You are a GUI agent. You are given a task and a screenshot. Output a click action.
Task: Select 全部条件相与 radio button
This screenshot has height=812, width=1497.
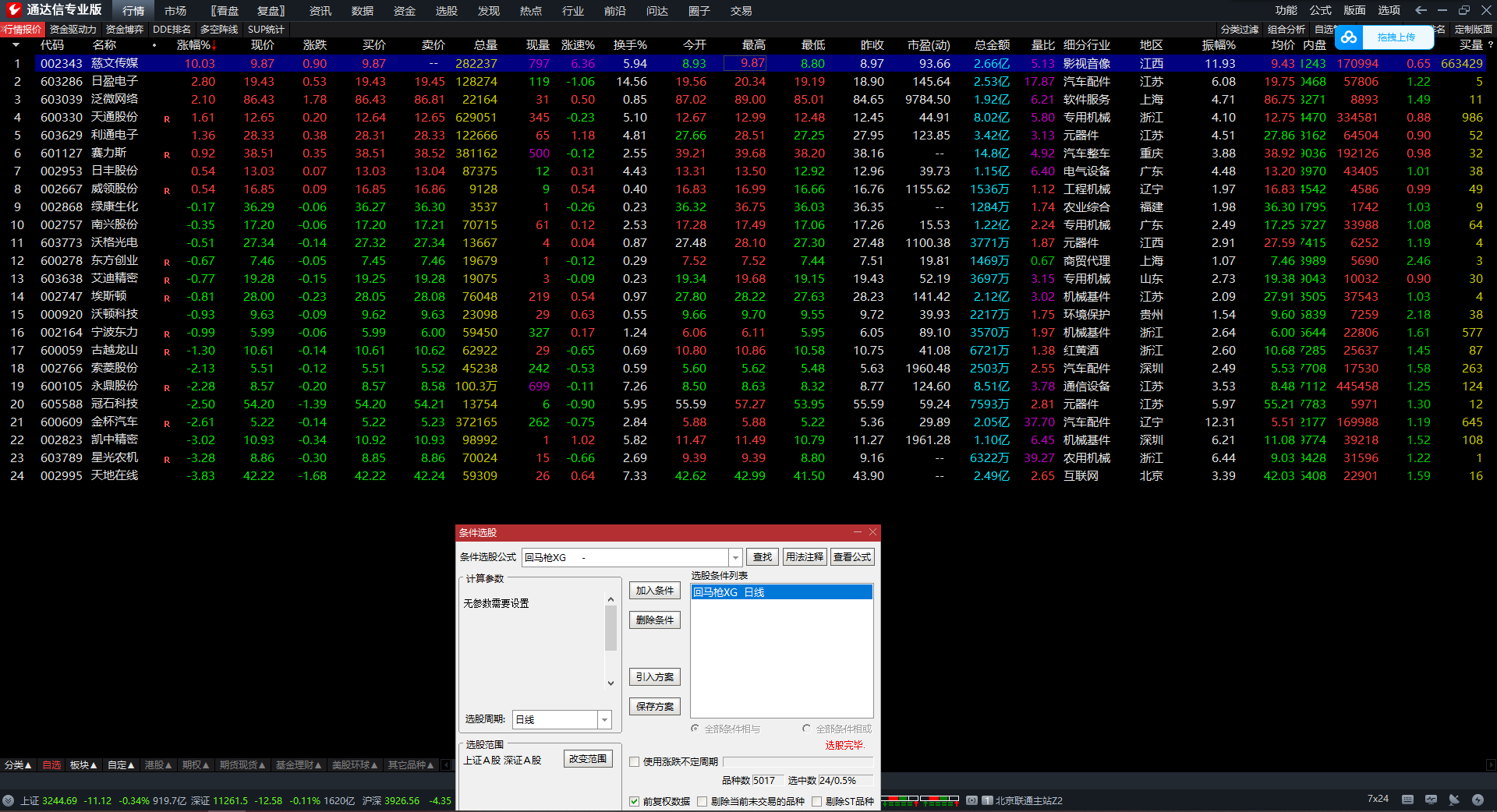(695, 729)
